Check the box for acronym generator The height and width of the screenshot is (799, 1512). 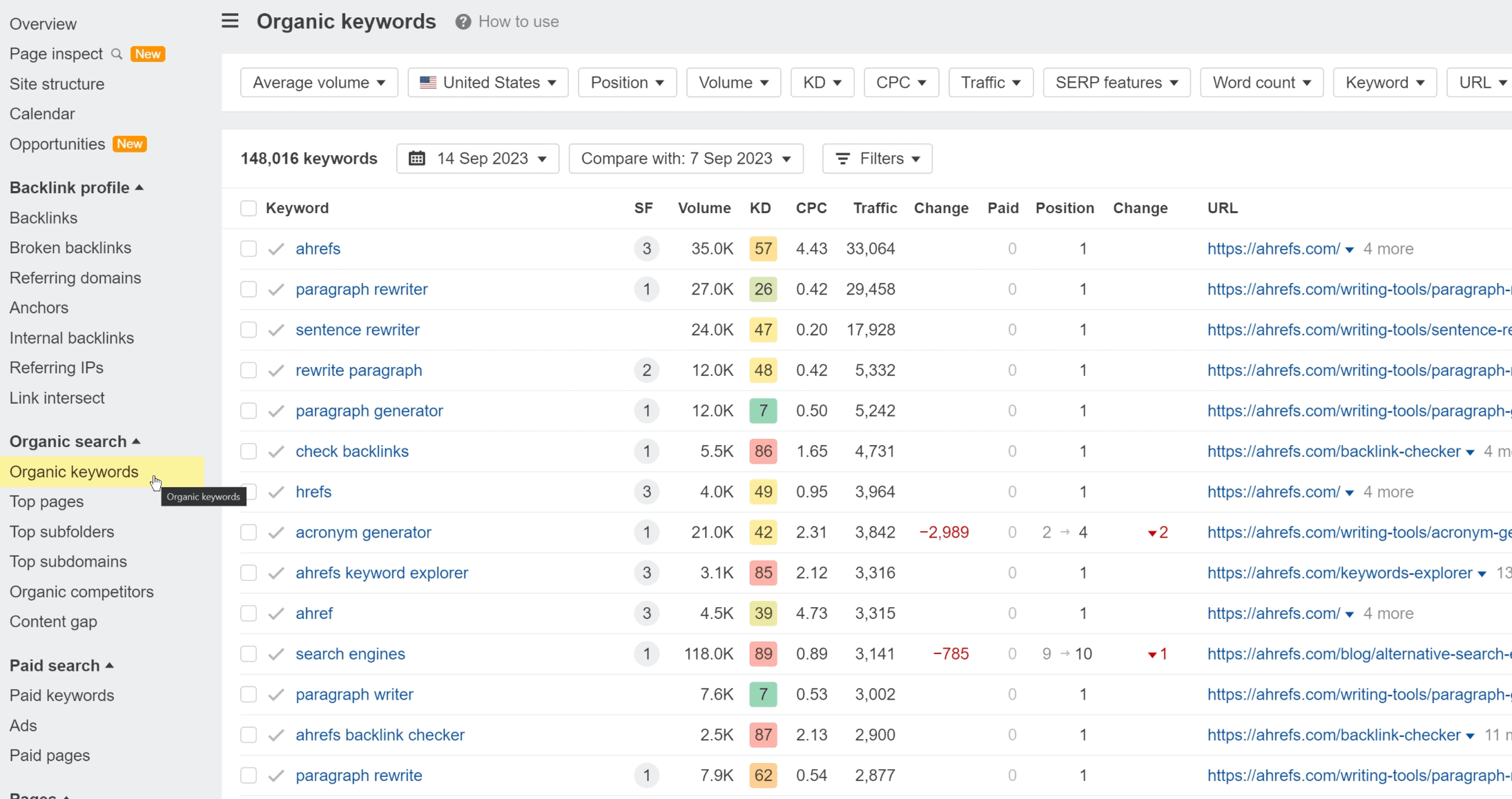click(249, 533)
